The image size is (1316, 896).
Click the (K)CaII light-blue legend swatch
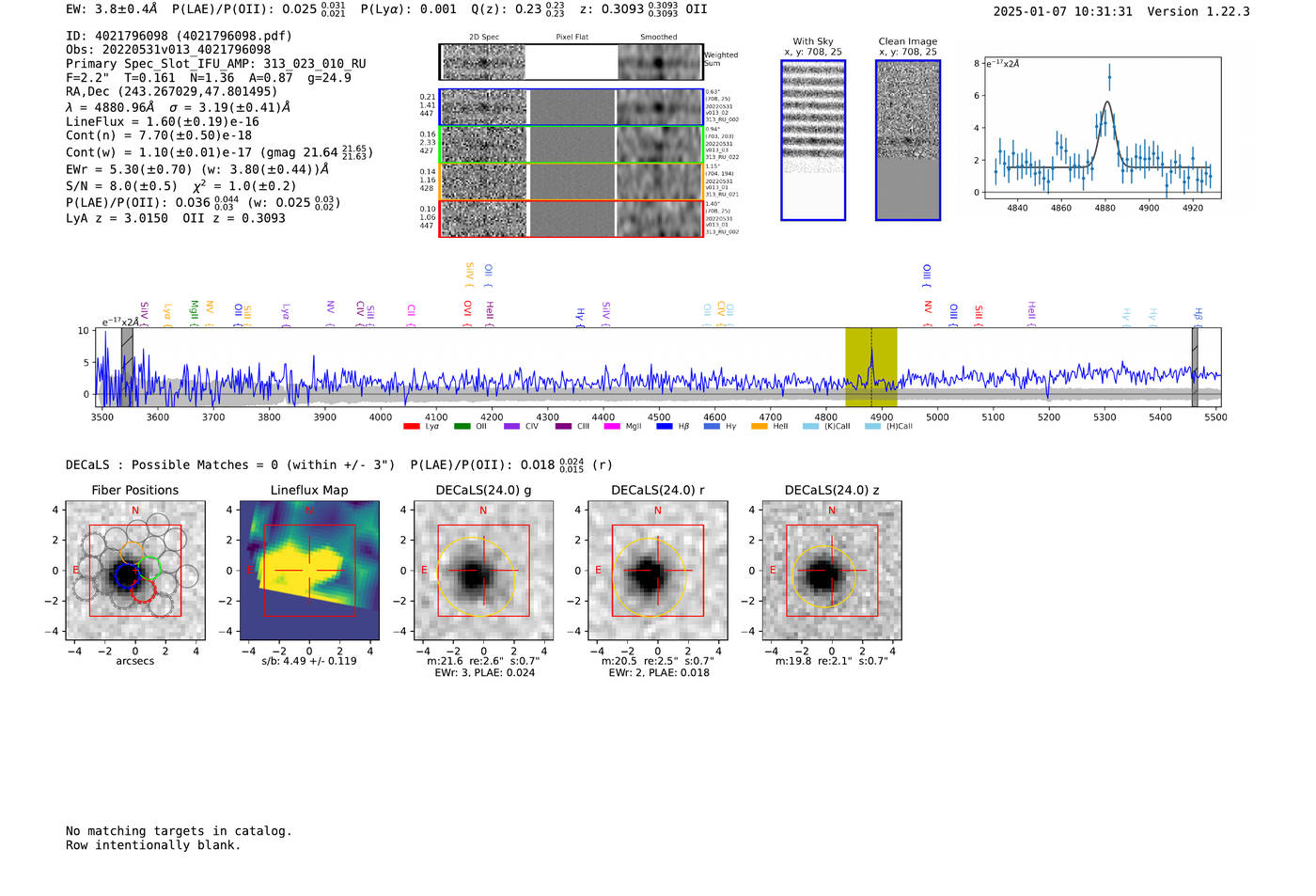810,427
